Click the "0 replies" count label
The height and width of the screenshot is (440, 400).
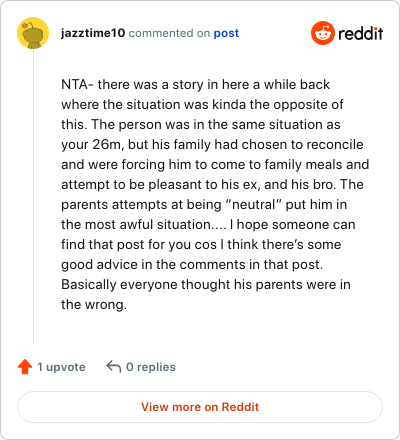tap(151, 367)
